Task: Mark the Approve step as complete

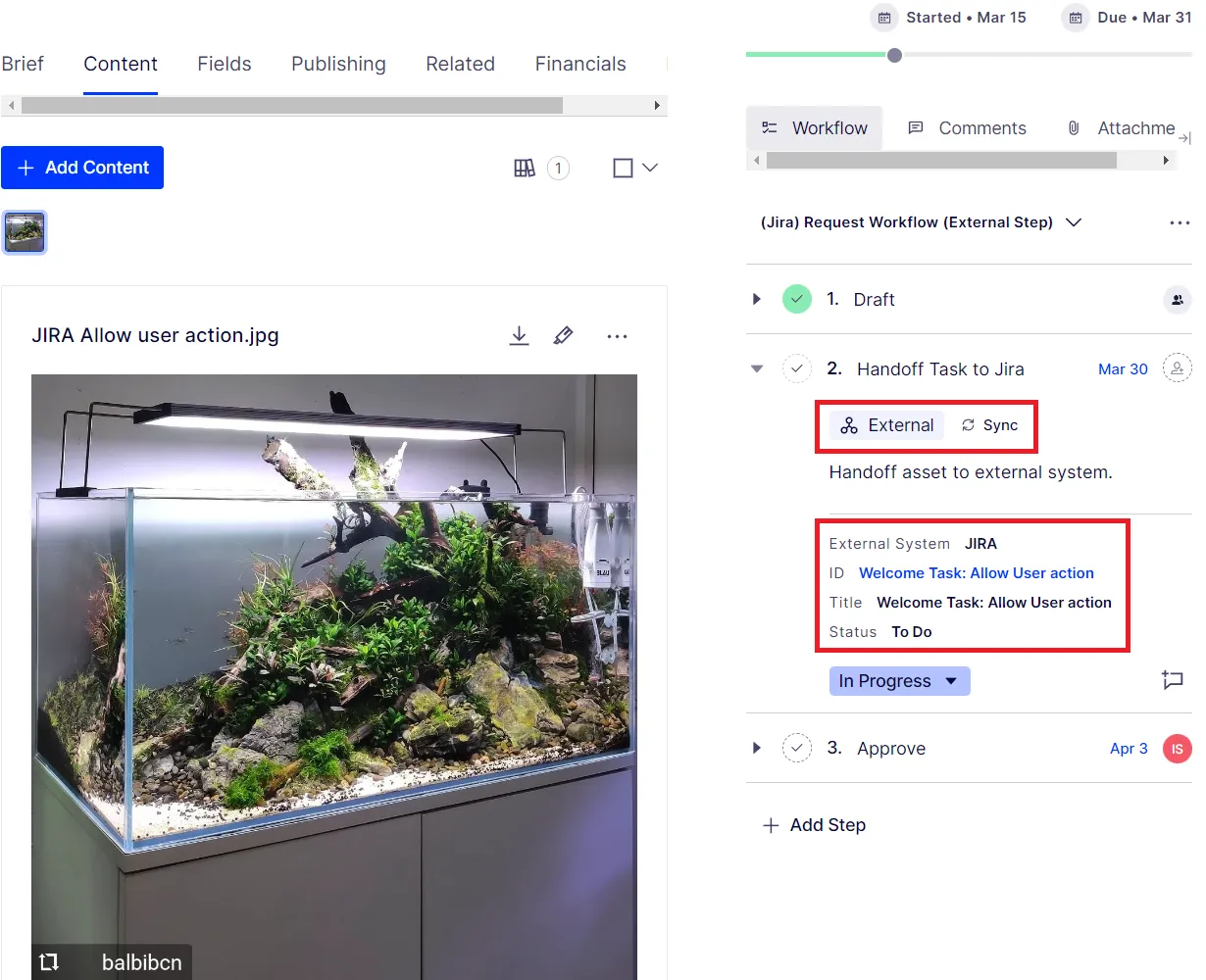Action: pyautogui.click(x=797, y=749)
